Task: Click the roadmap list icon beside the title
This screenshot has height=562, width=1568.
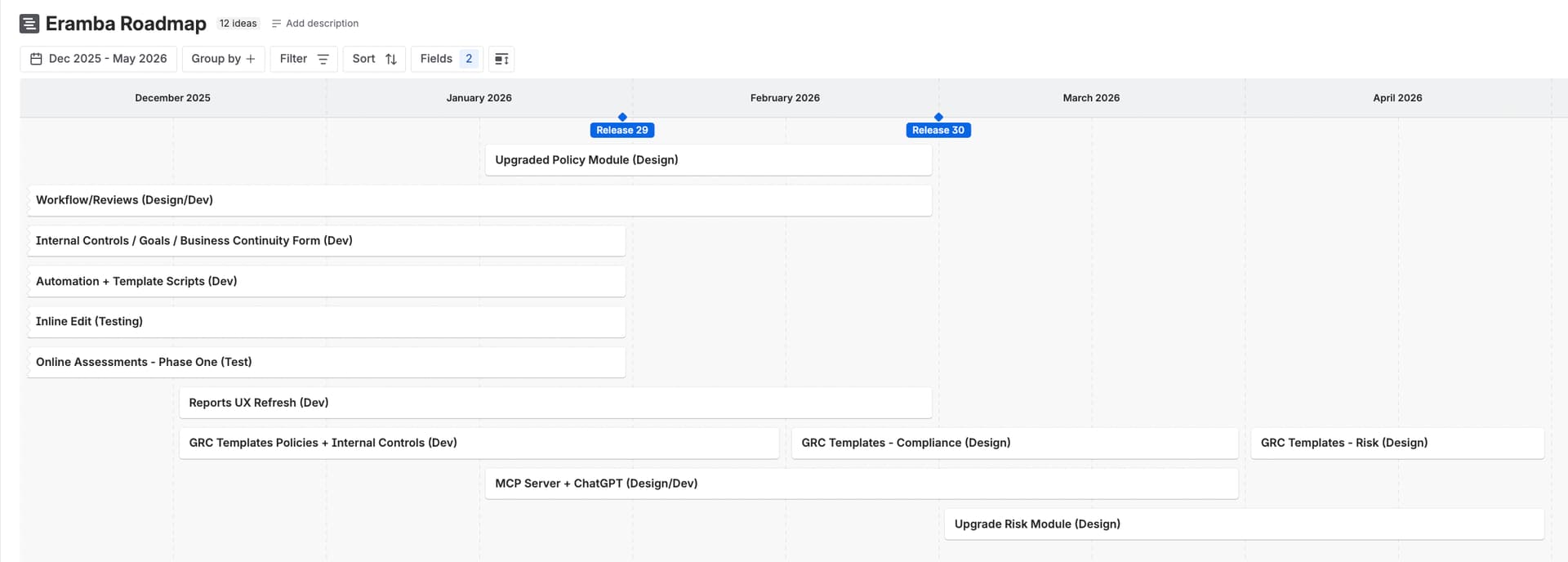Action: (29, 24)
